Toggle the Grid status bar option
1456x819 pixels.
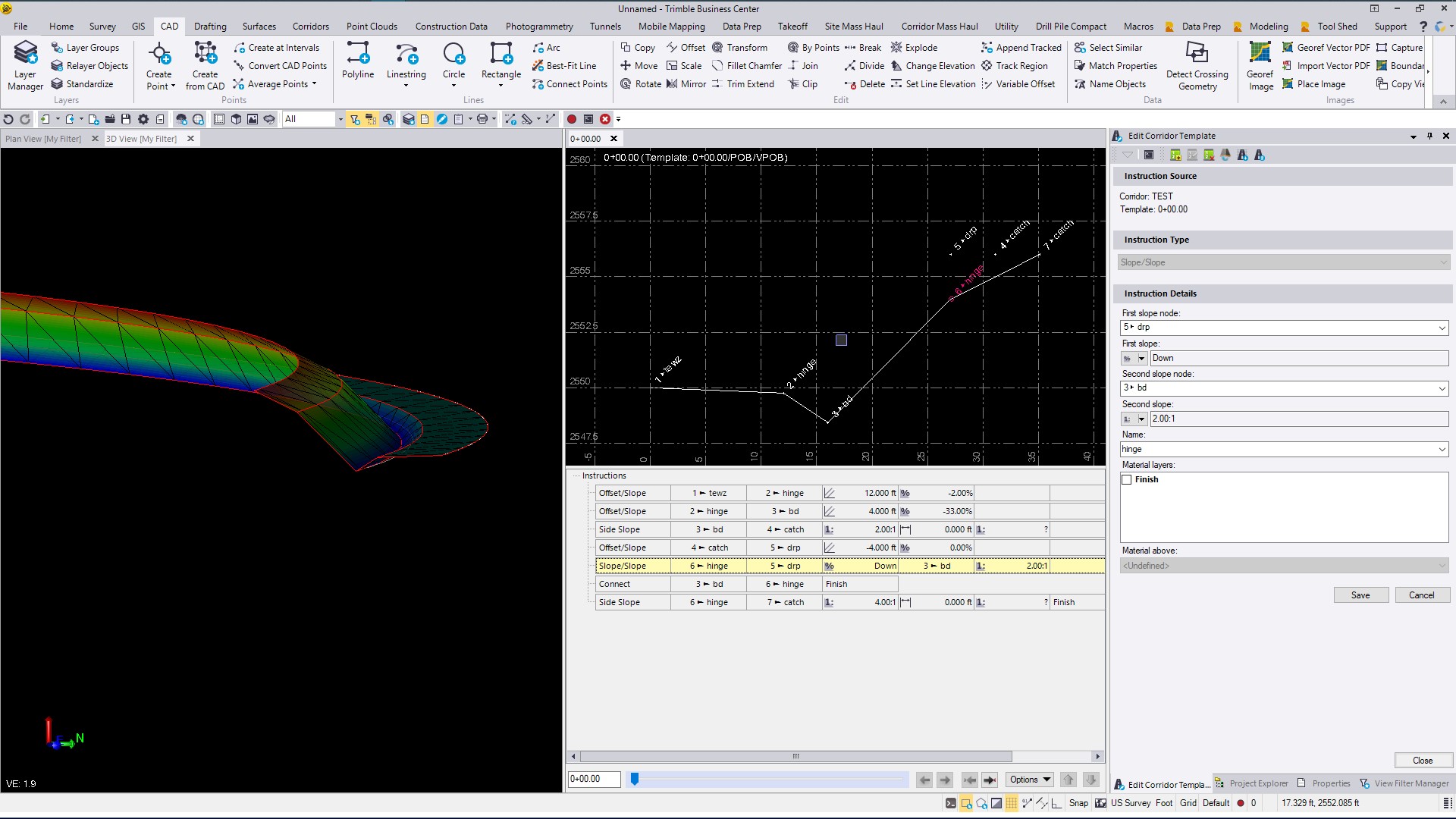1188,803
